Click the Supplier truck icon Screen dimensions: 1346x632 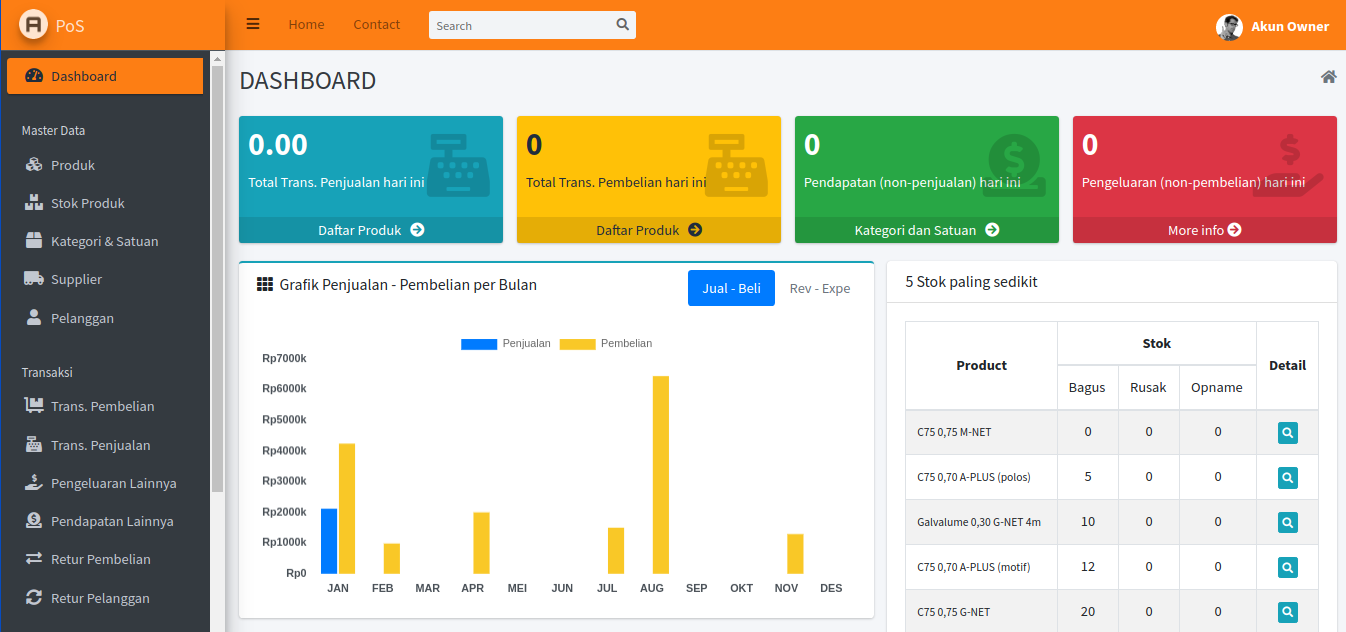[x=34, y=279]
